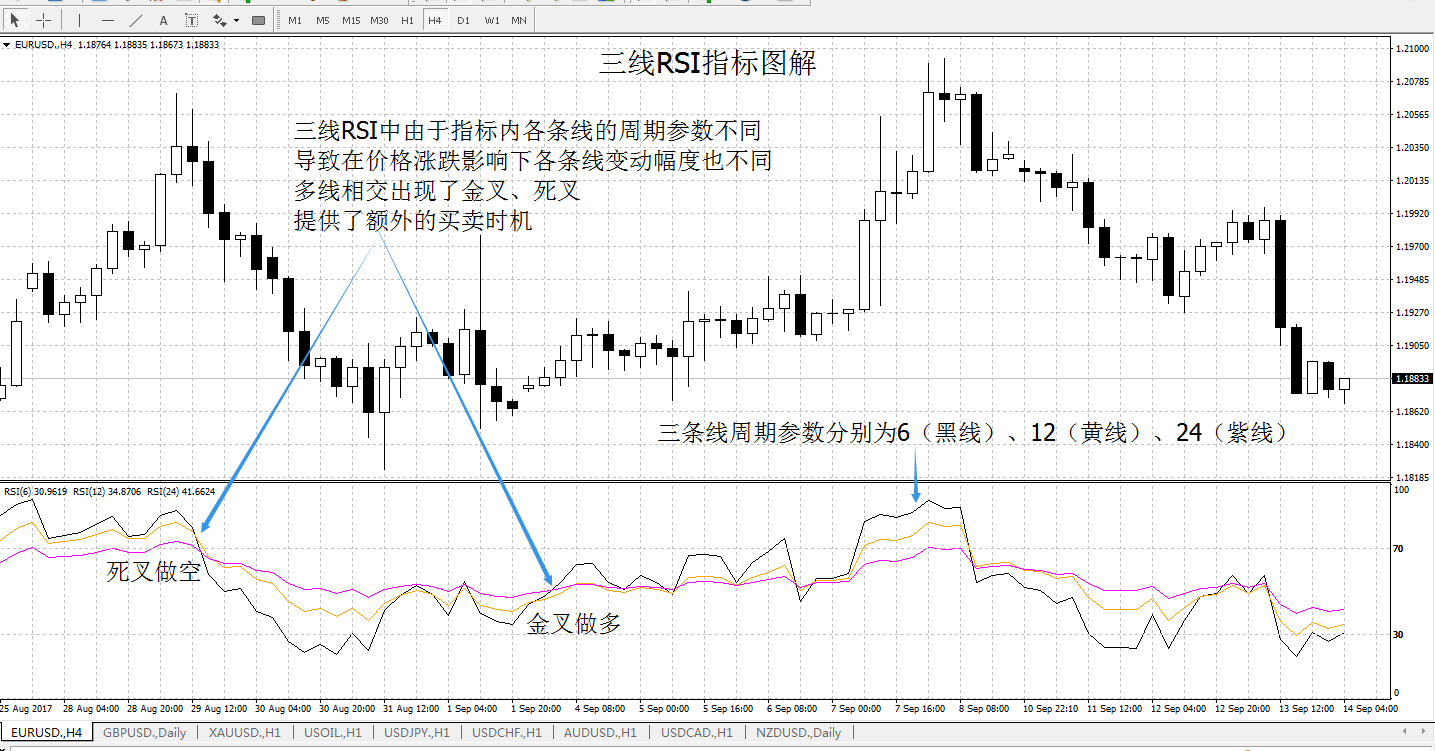
Task: Open the GBPUSD.,Daily chart tab
Action: pos(145,732)
